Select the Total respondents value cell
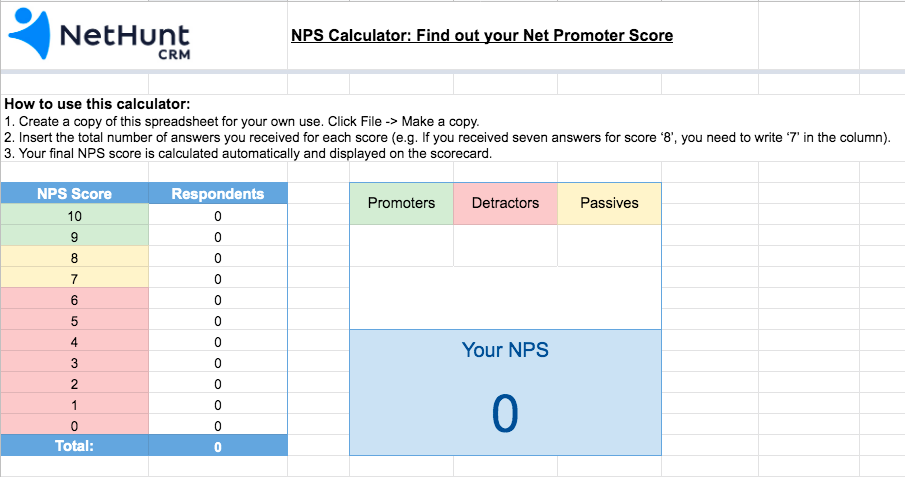 click(218, 446)
